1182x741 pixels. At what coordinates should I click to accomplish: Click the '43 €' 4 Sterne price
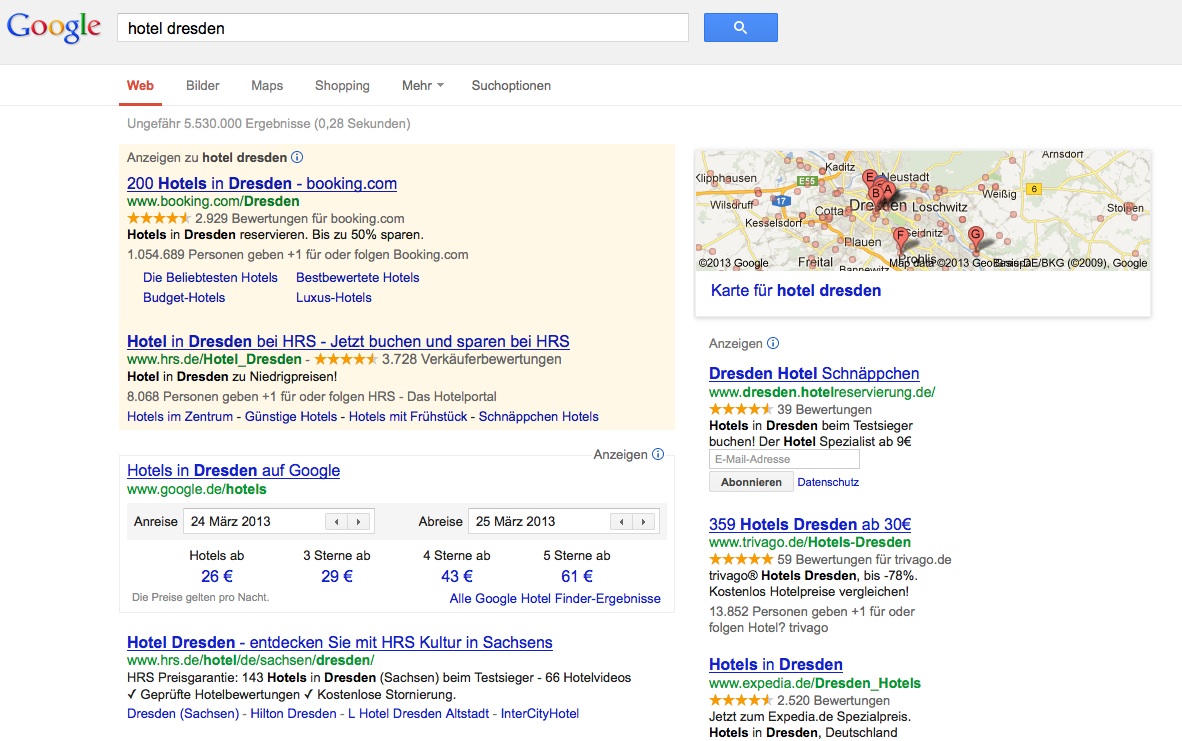click(456, 576)
